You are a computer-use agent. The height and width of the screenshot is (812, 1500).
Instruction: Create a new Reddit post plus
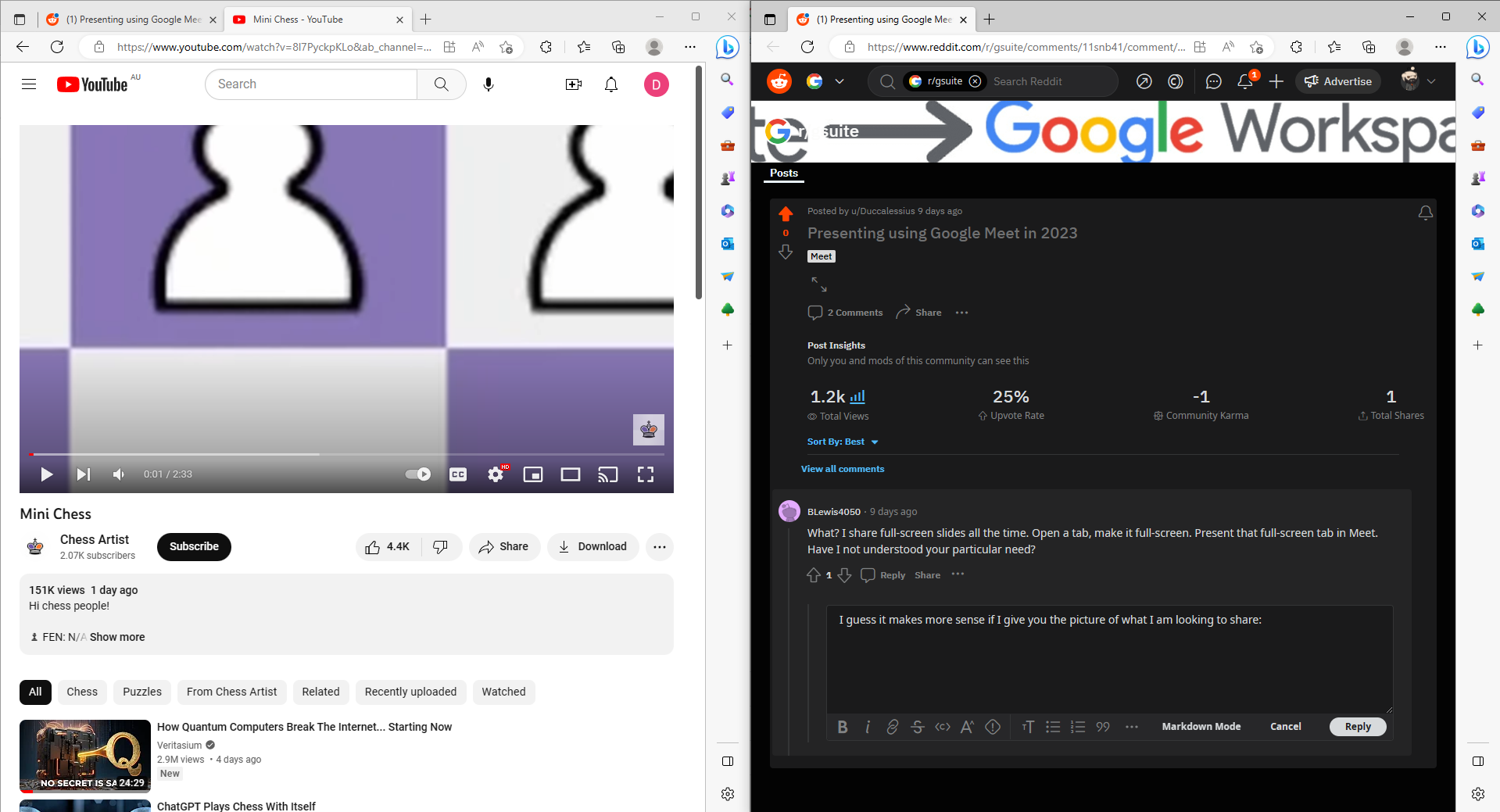pyautogui.click(x=1276, y=81)
